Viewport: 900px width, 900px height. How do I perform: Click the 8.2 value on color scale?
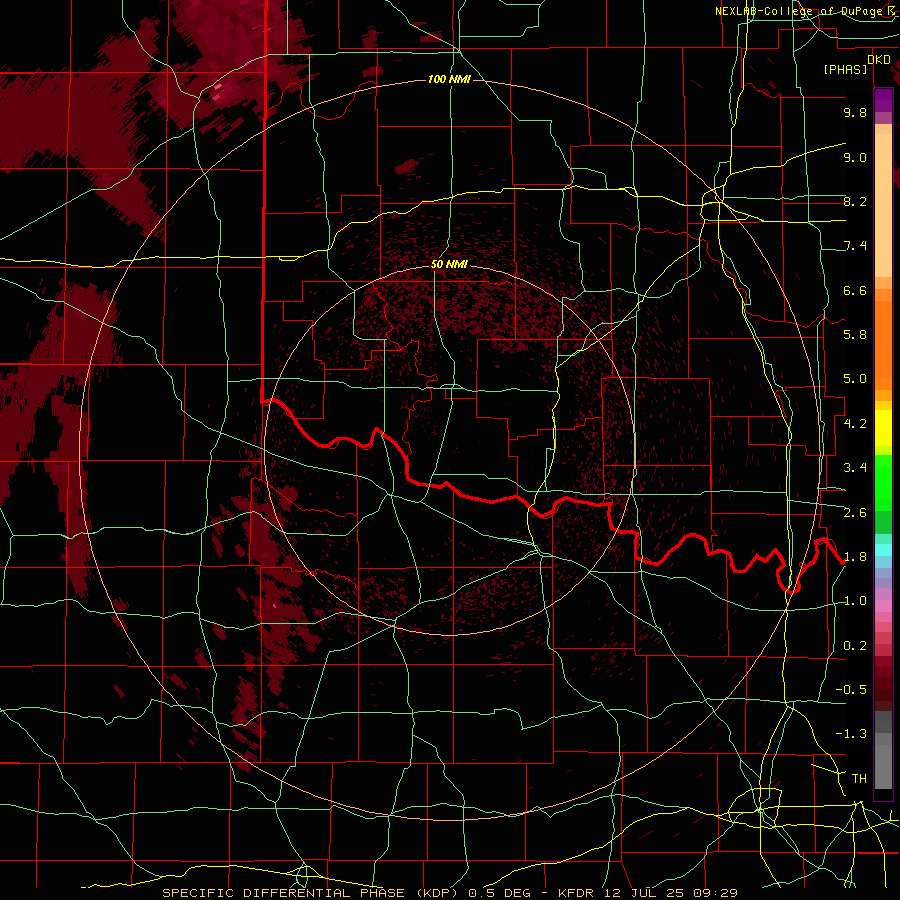click(x=855, y=201)
